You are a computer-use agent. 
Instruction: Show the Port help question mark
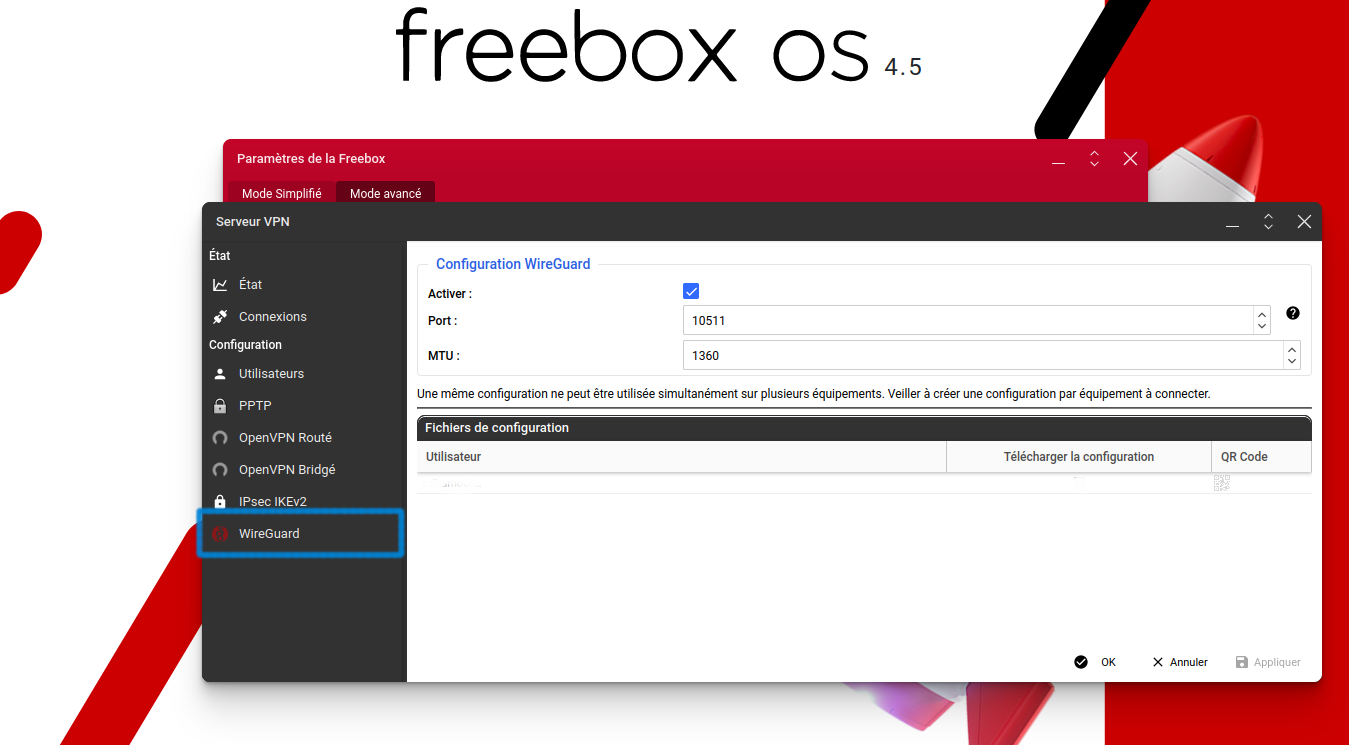(1293, 313)
